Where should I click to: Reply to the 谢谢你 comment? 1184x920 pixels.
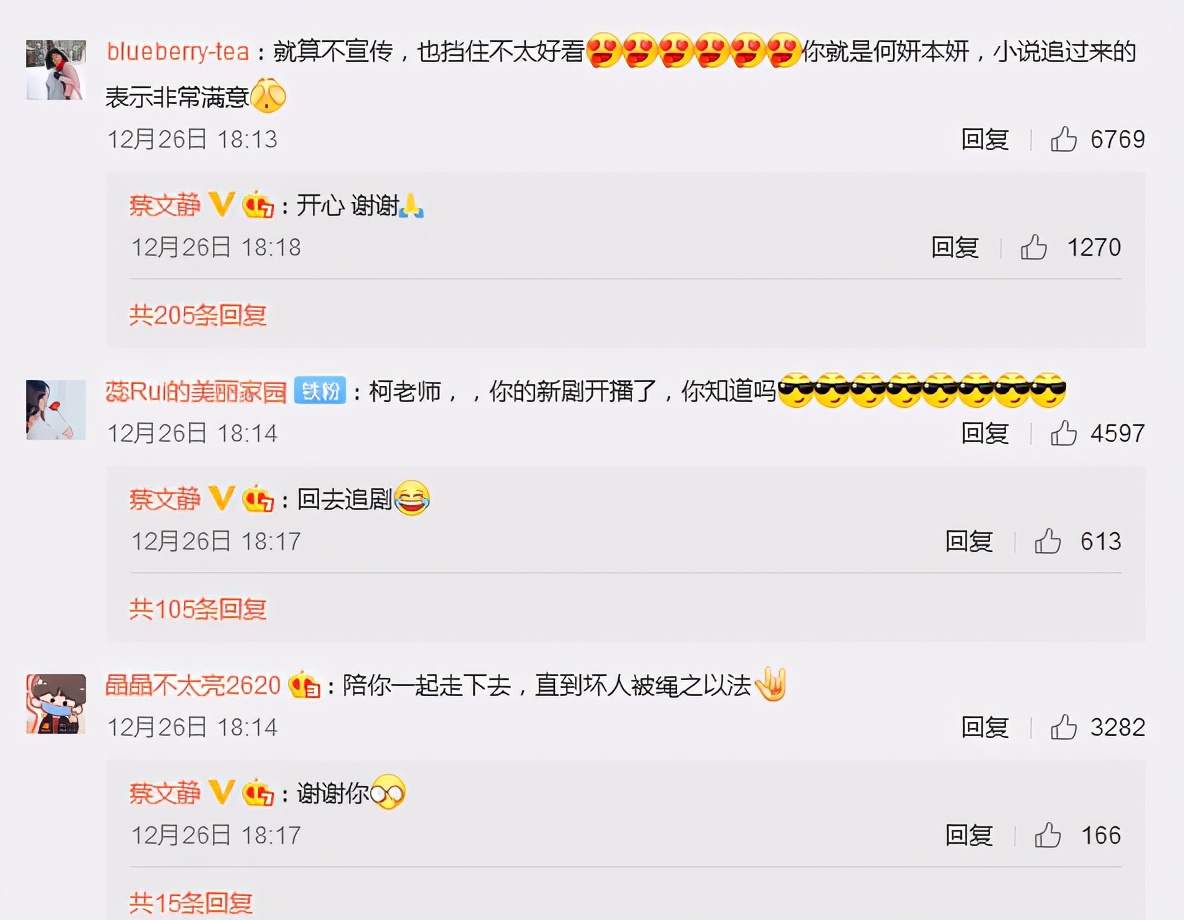pos(969,835)
